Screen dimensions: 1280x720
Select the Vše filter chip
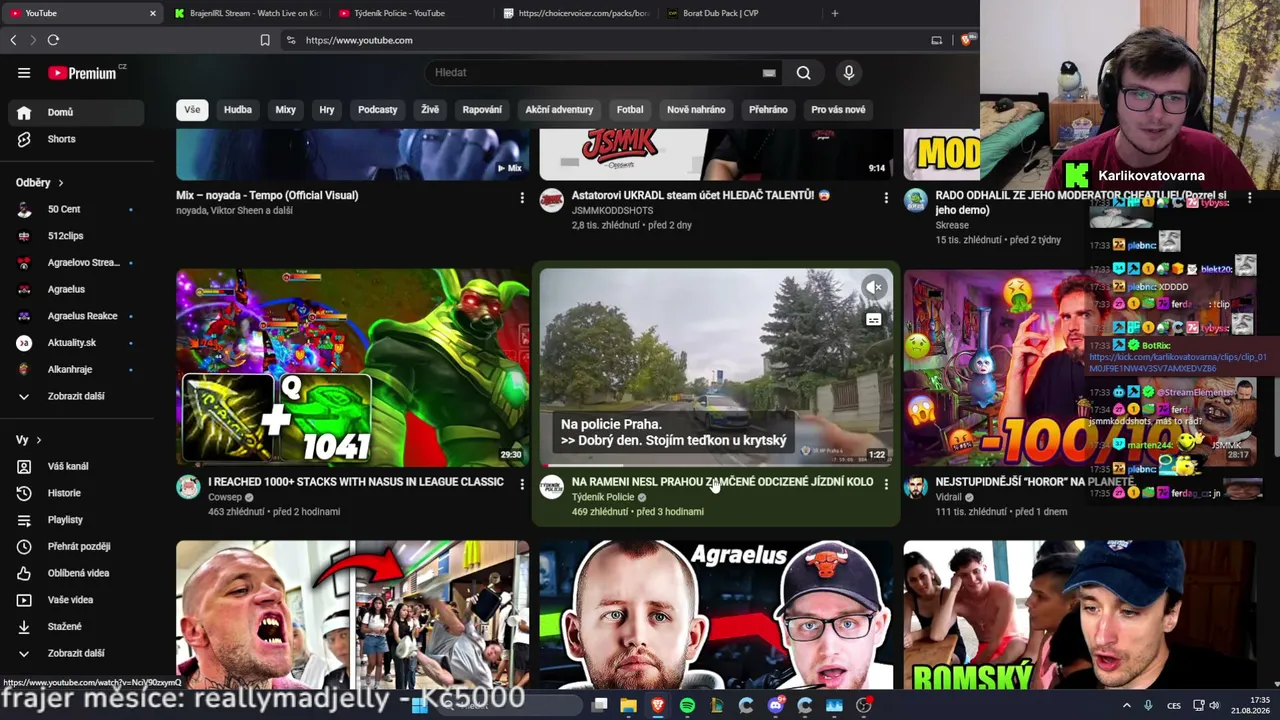[x=192, y=110]
